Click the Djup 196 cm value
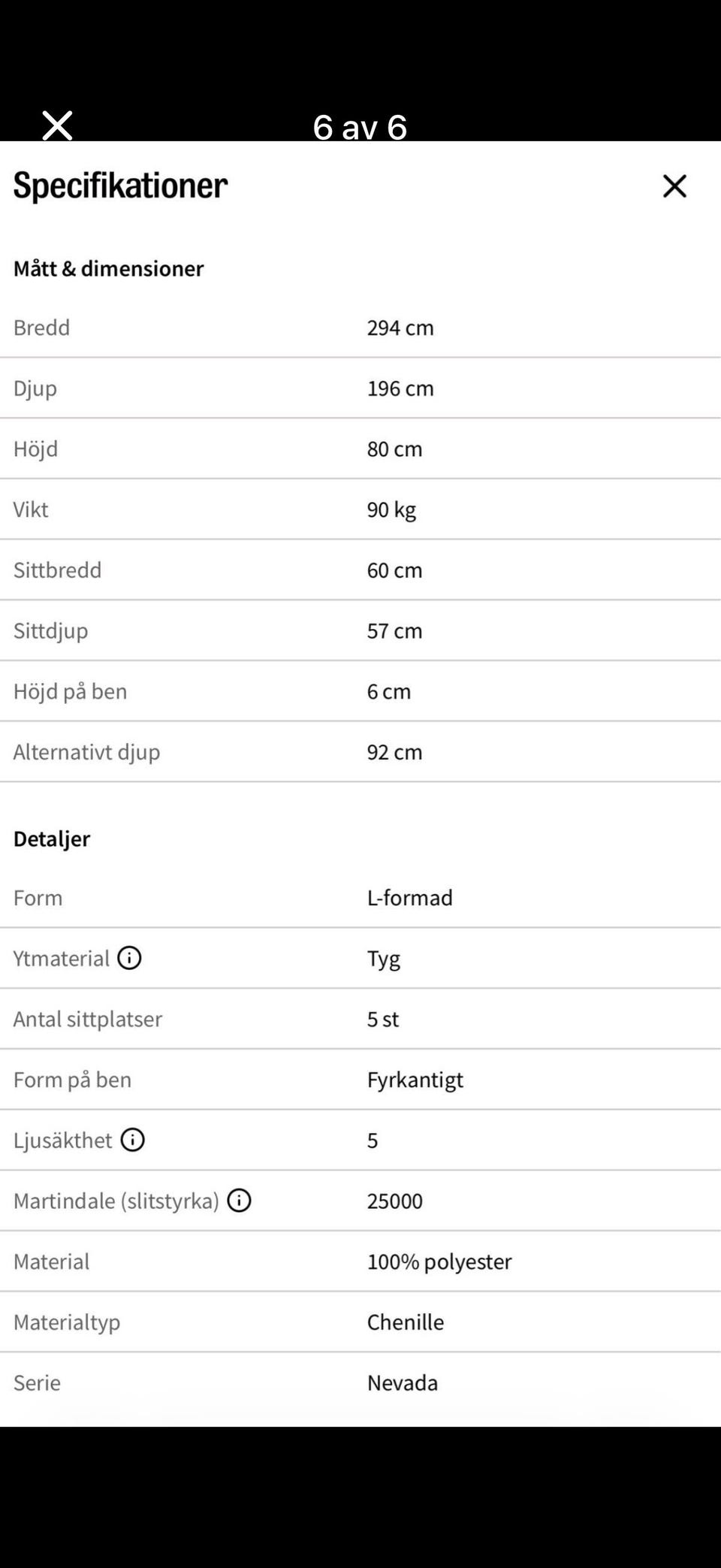721x1568 pixels. (400, 388)
